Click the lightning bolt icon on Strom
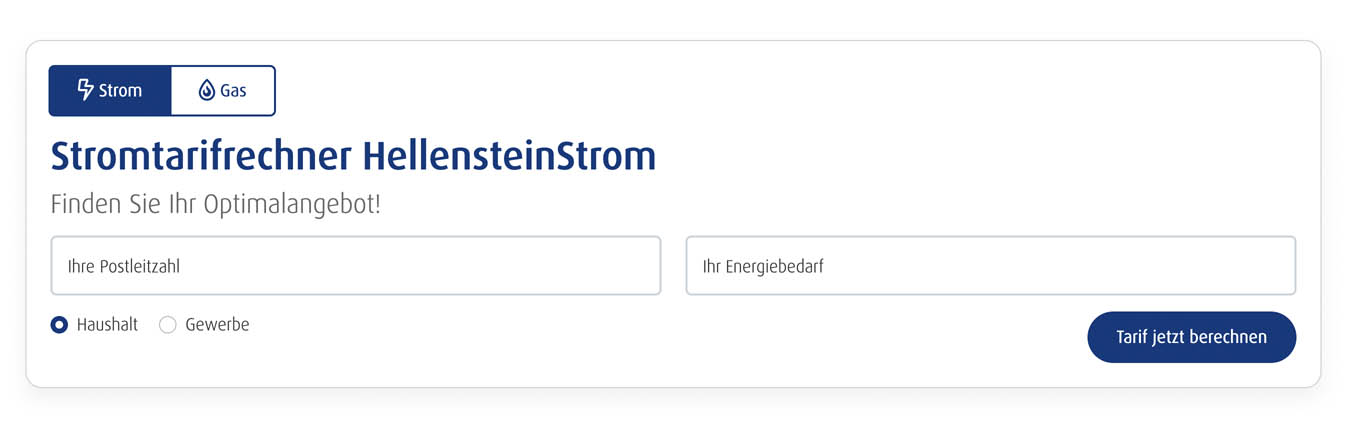Screen dimensions: 1356x433 point(86,90)
